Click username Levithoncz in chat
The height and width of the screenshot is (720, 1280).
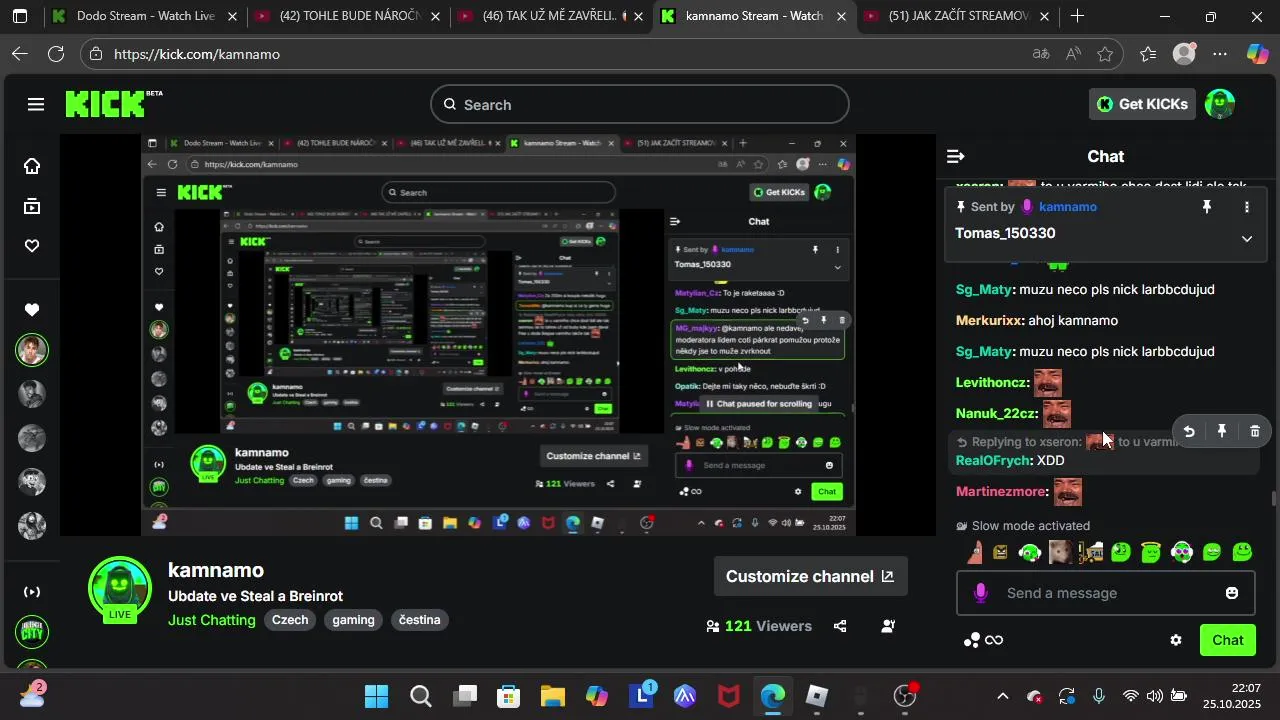[x=991, y=383]
